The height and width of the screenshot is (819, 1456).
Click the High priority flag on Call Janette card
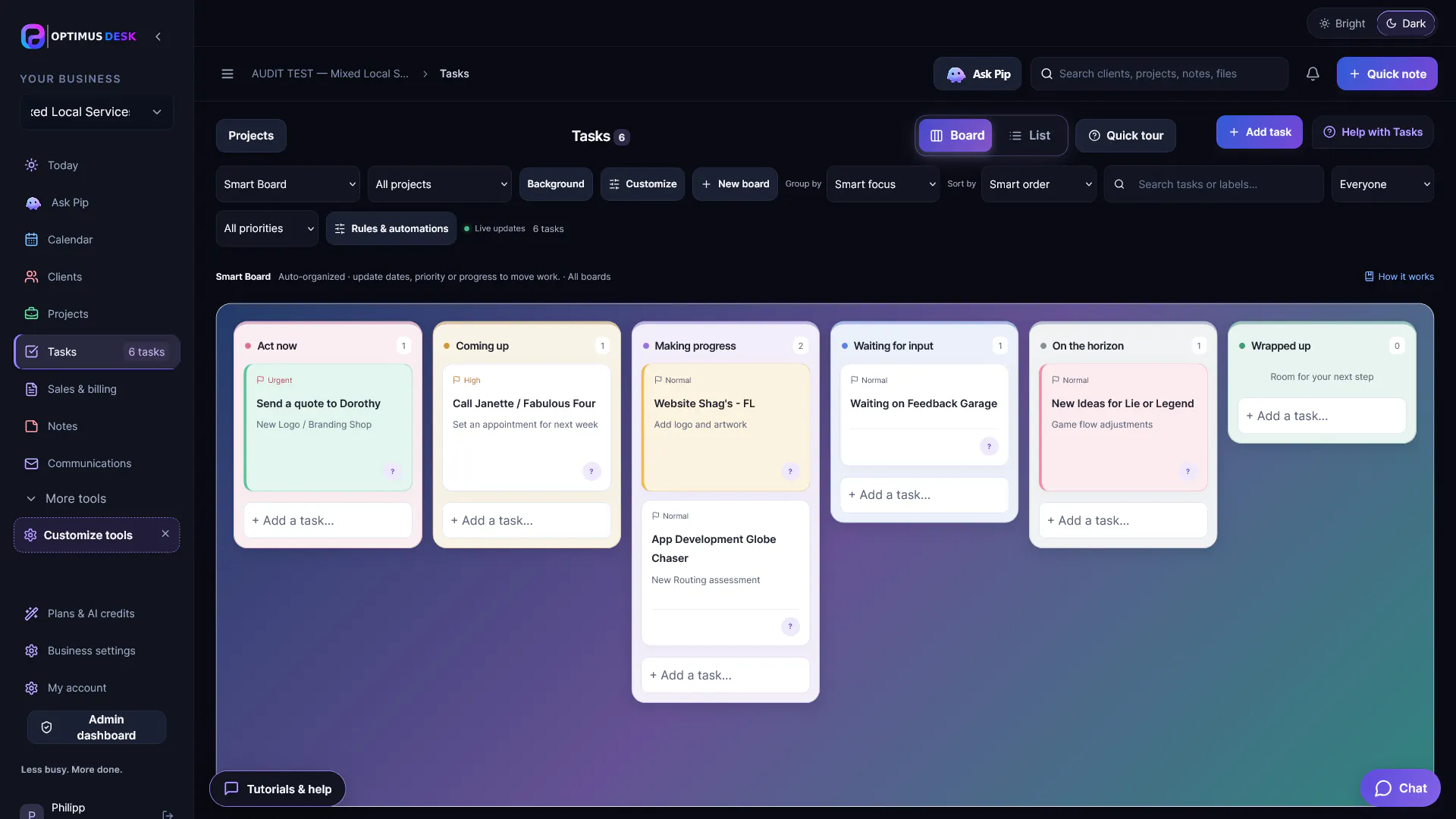(457, 380)
